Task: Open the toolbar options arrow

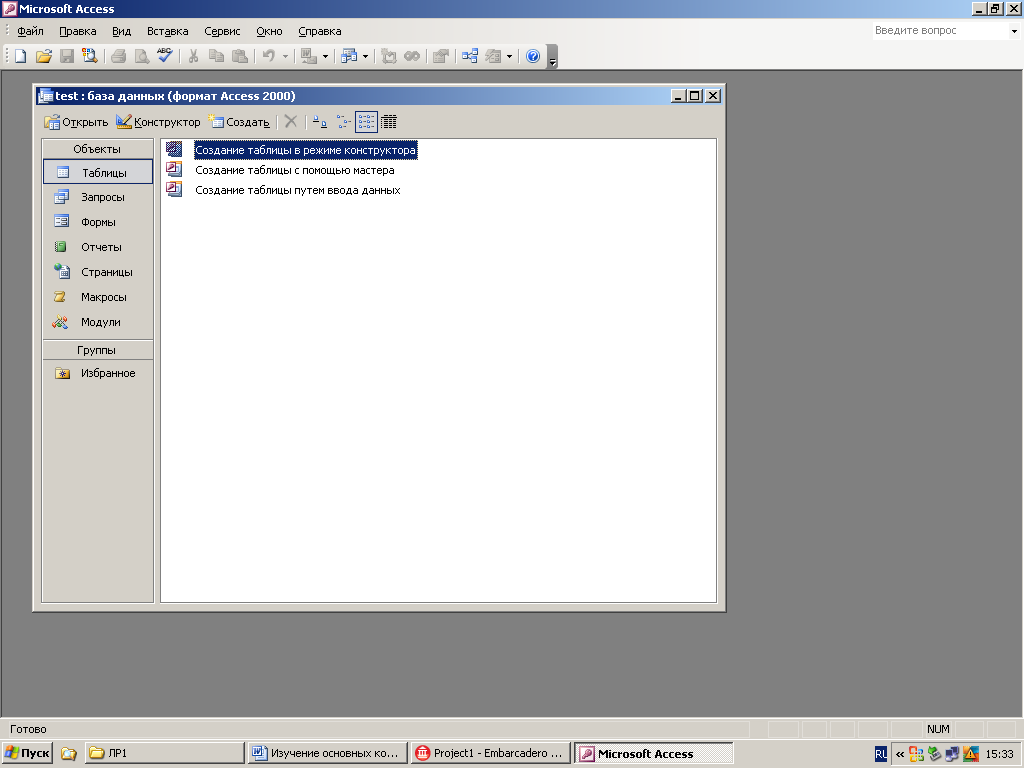Action: point(552,57)
